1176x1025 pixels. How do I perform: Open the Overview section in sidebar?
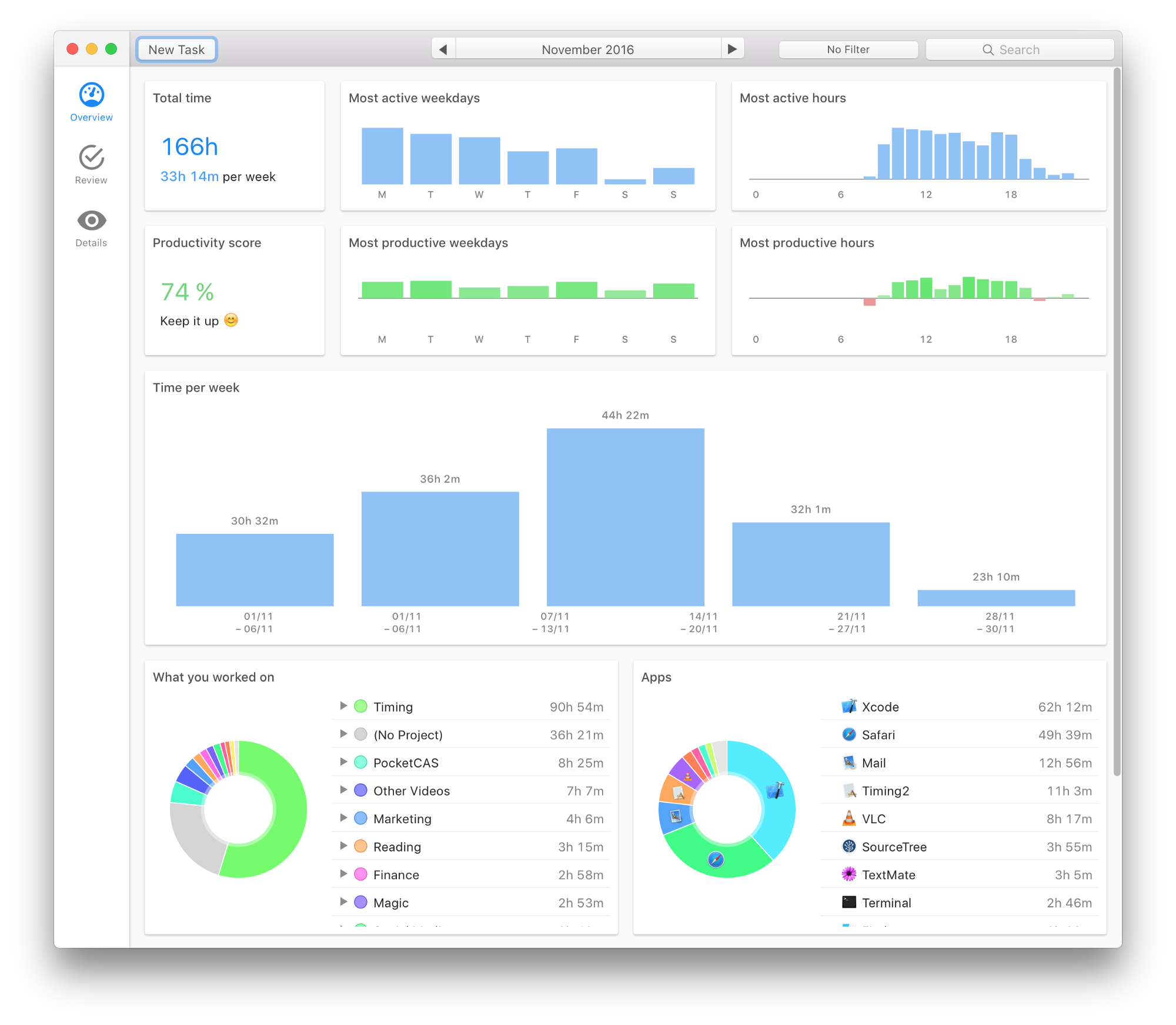[x=91, y=102]
